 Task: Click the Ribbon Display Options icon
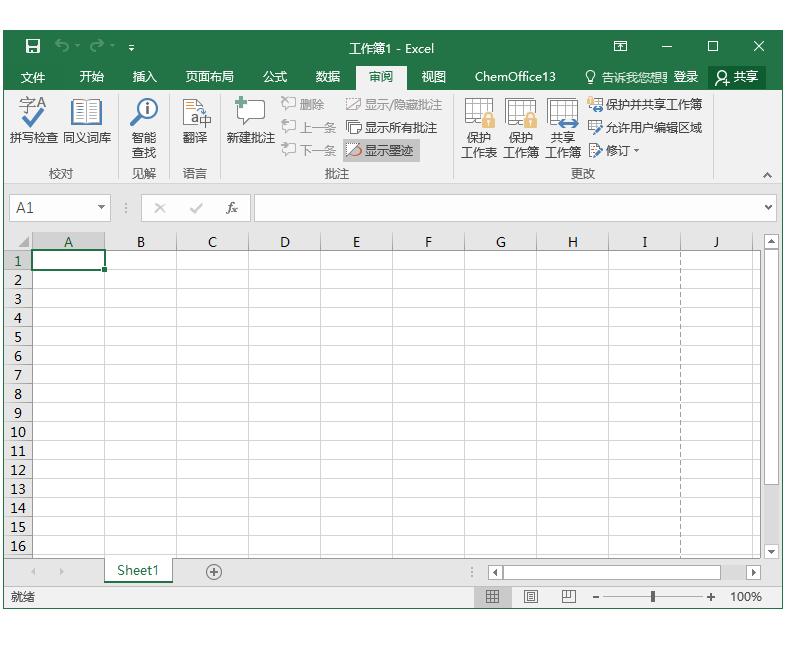(620, 46)
